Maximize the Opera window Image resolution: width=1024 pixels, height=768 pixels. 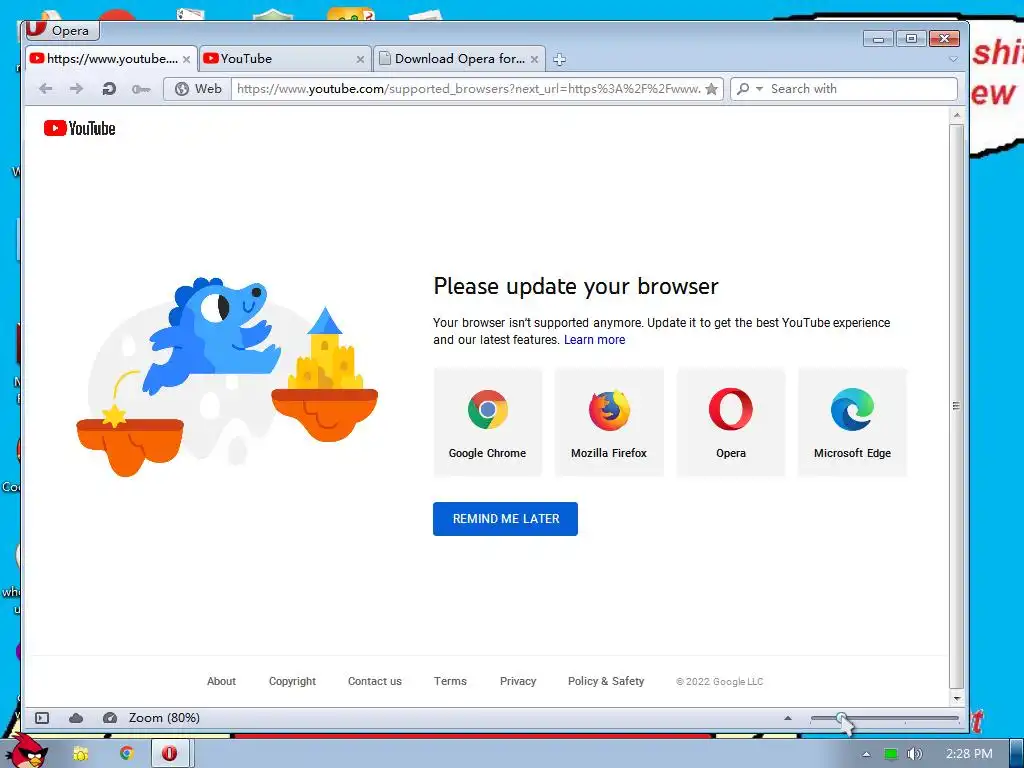click(x=911, y=39)
